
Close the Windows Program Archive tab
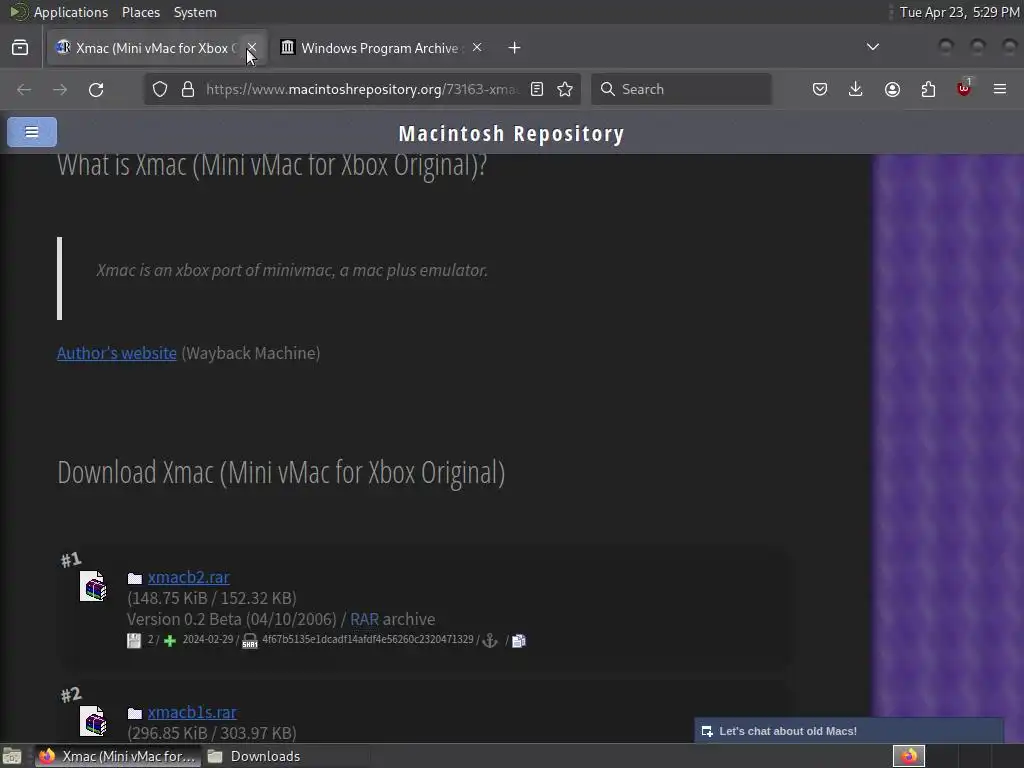coord(477,48)
